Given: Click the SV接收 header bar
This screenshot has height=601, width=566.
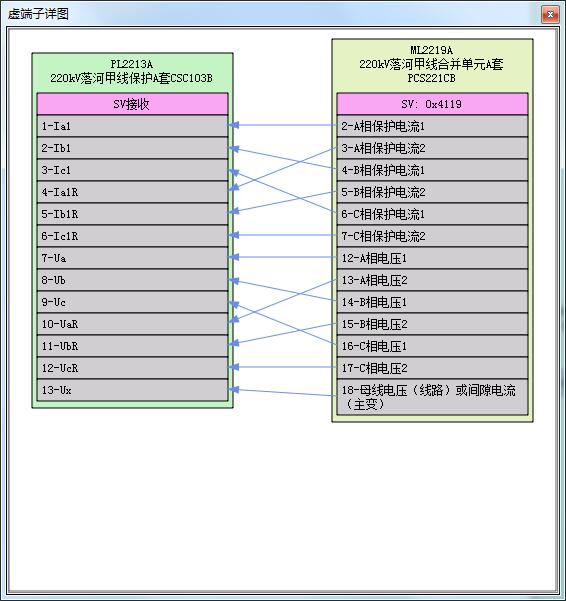Looking at the screenshot, I should pyautogui.click(x=133, y=104).
